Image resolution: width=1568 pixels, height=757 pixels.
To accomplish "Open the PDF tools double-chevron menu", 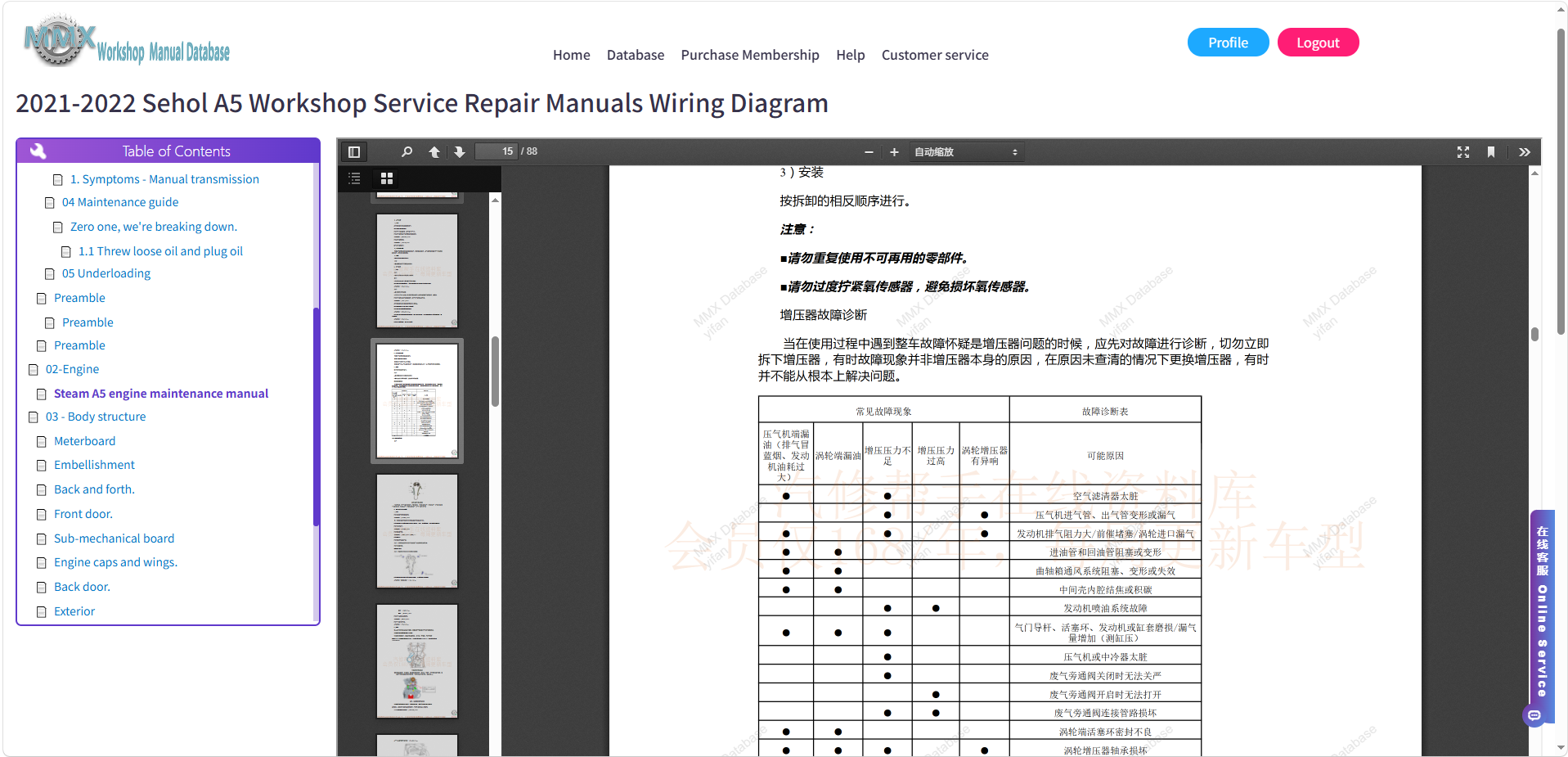I will point(1525,152).
